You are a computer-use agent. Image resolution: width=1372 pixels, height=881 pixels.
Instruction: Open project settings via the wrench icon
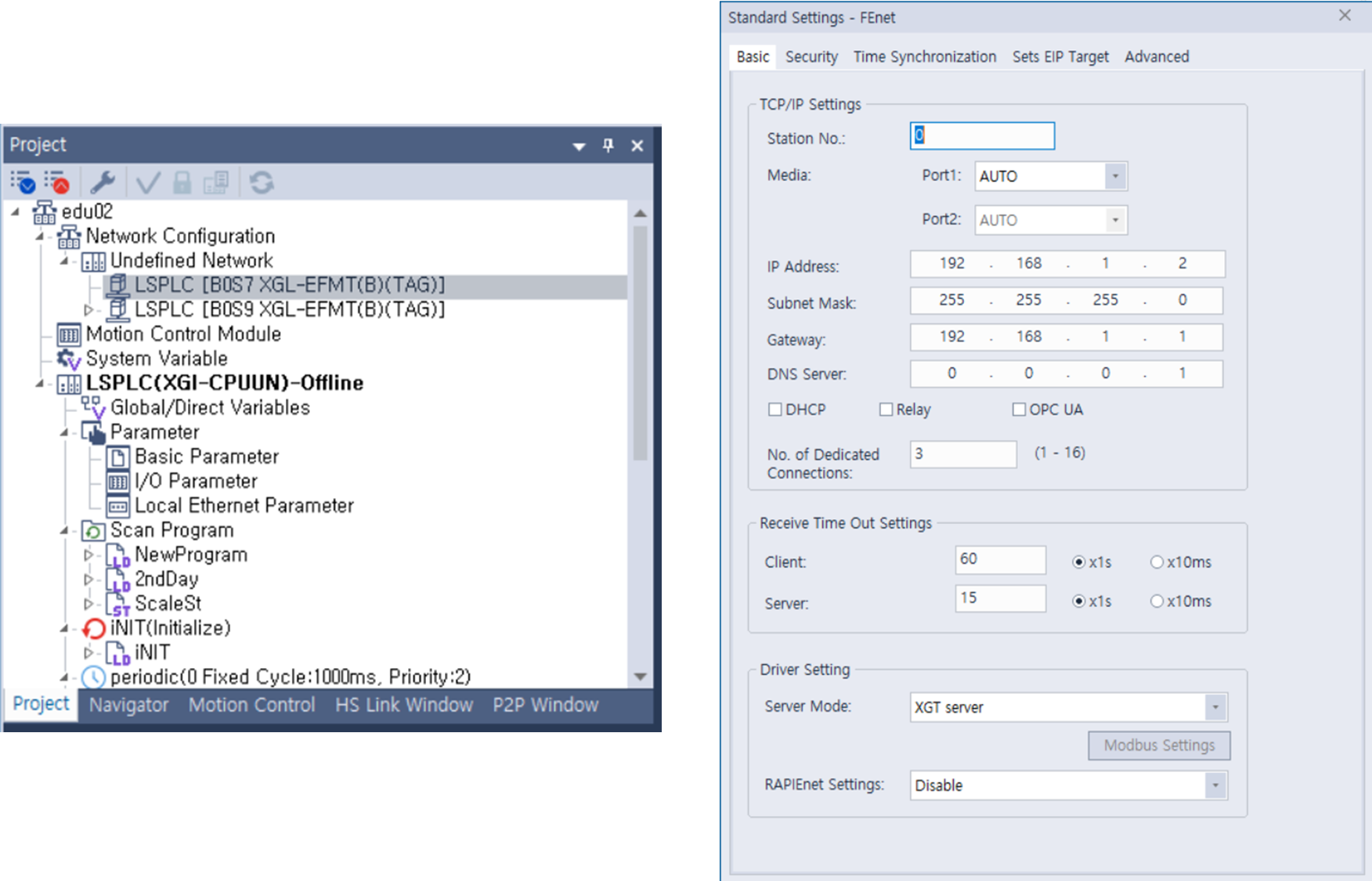point(103,182)
